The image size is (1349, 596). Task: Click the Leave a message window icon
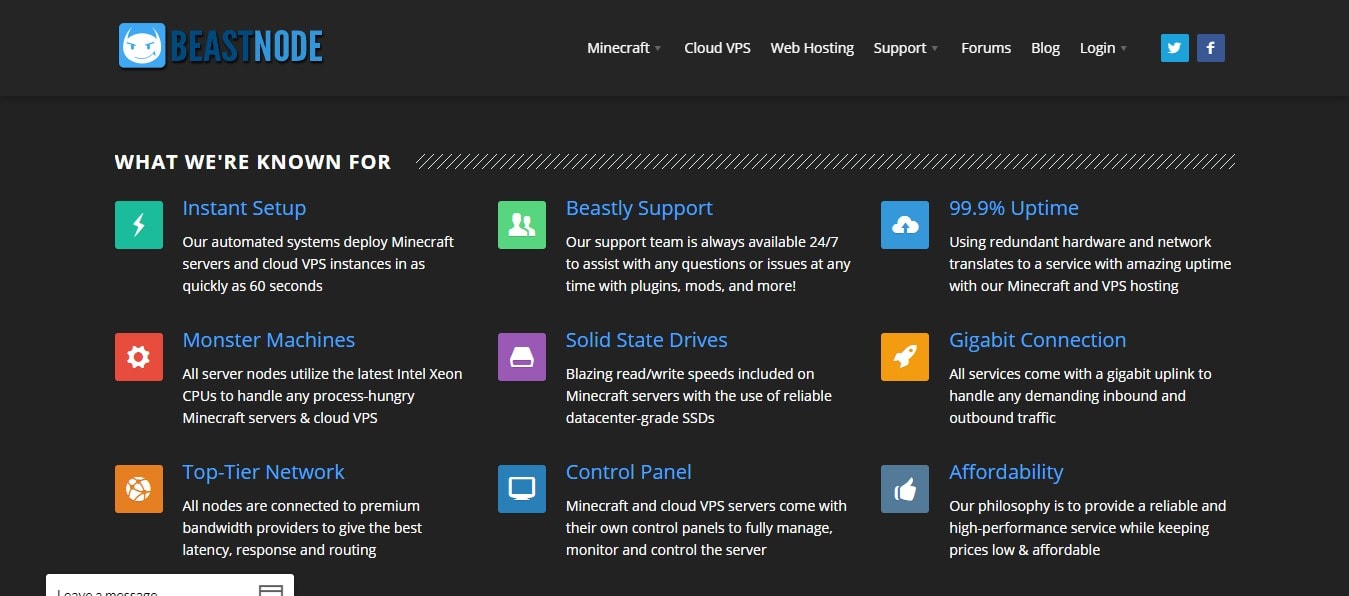click(271, 590)
